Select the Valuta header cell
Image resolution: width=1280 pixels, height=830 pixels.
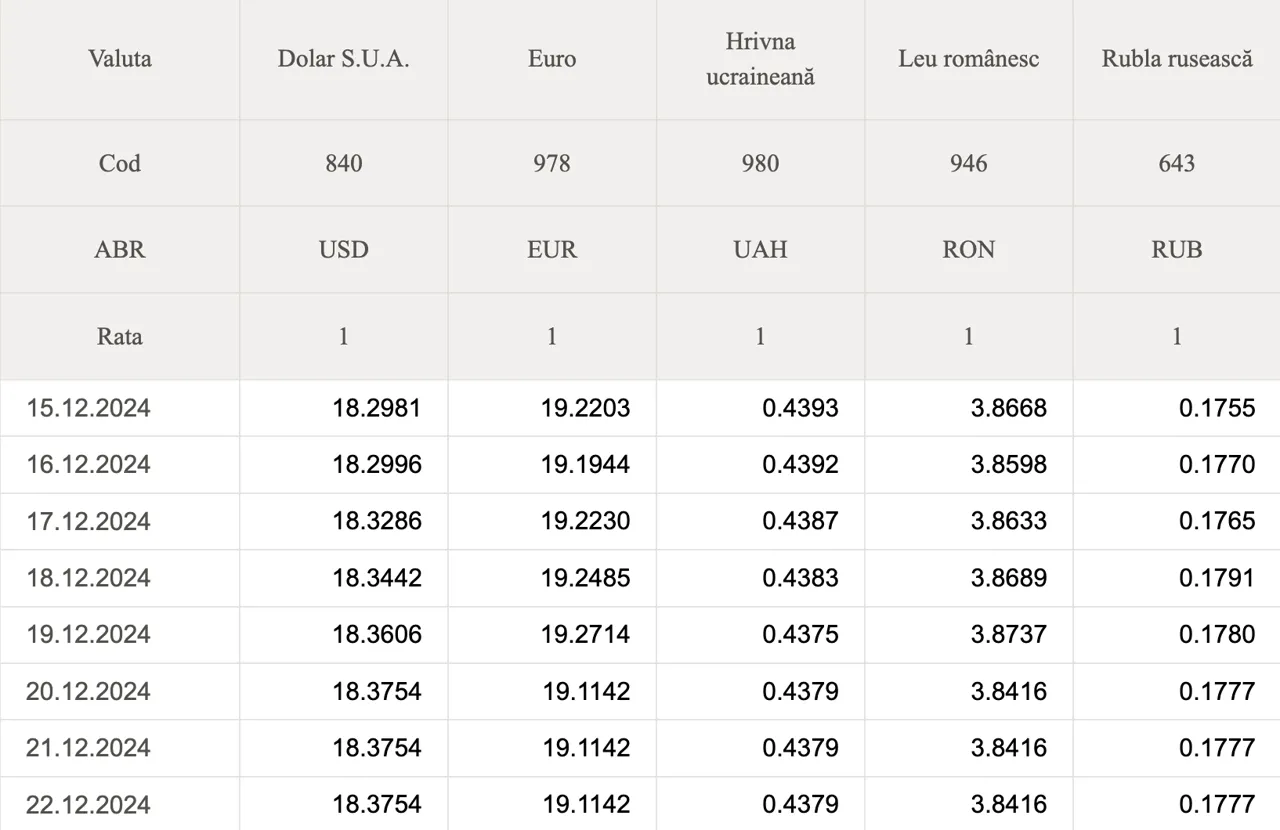pyautogui.click(x=120, y=59)
